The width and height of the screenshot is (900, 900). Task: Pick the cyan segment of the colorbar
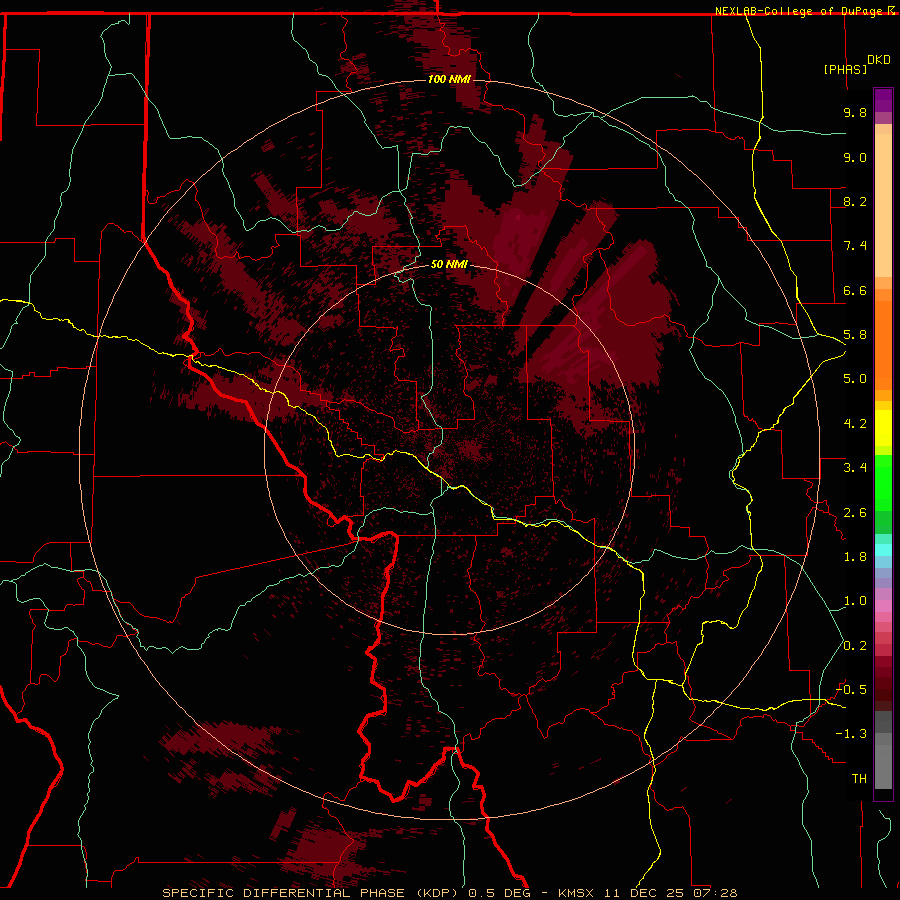click(883, 549)
